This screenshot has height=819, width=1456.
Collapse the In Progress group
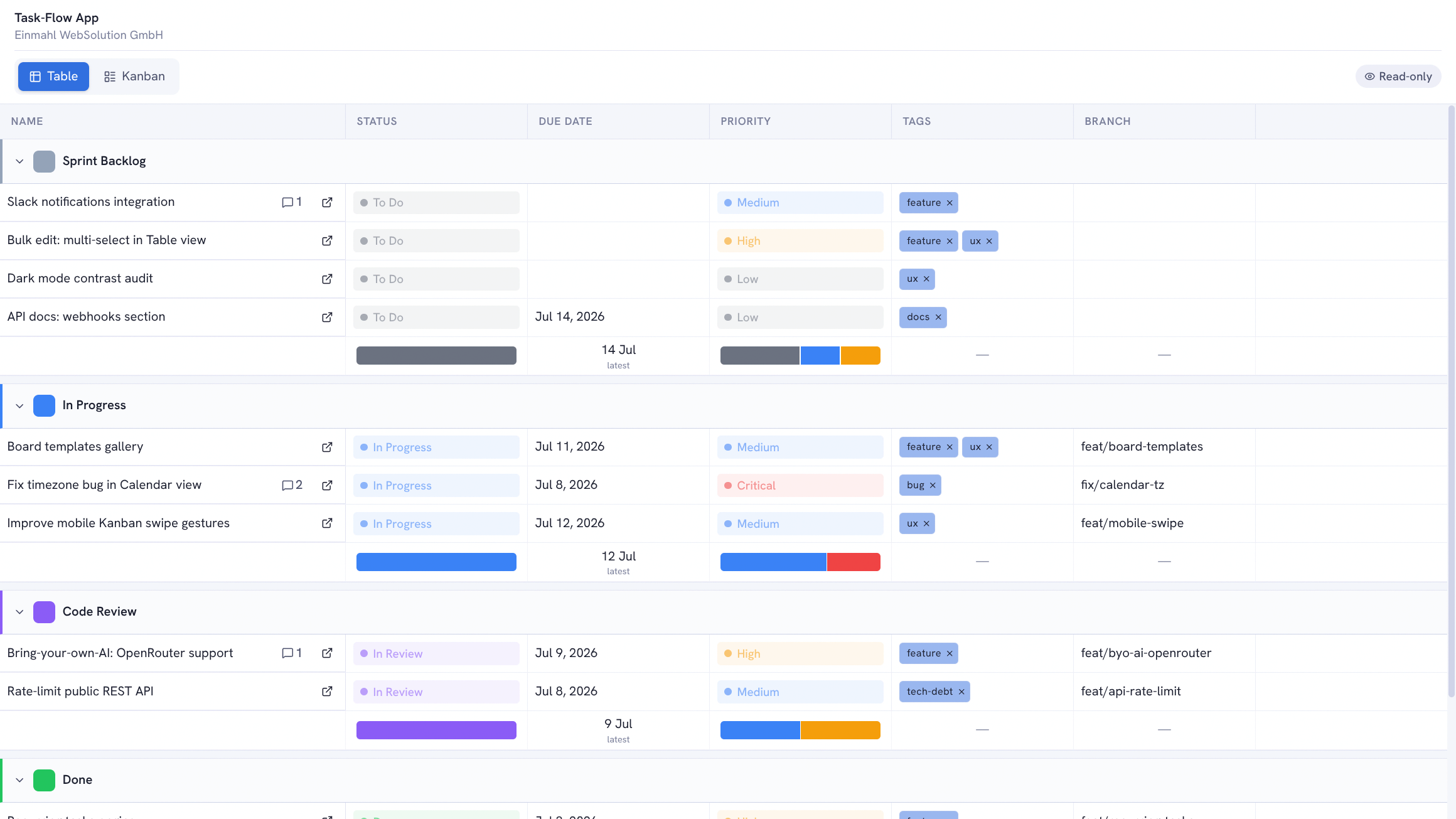(x=19, y=405)
